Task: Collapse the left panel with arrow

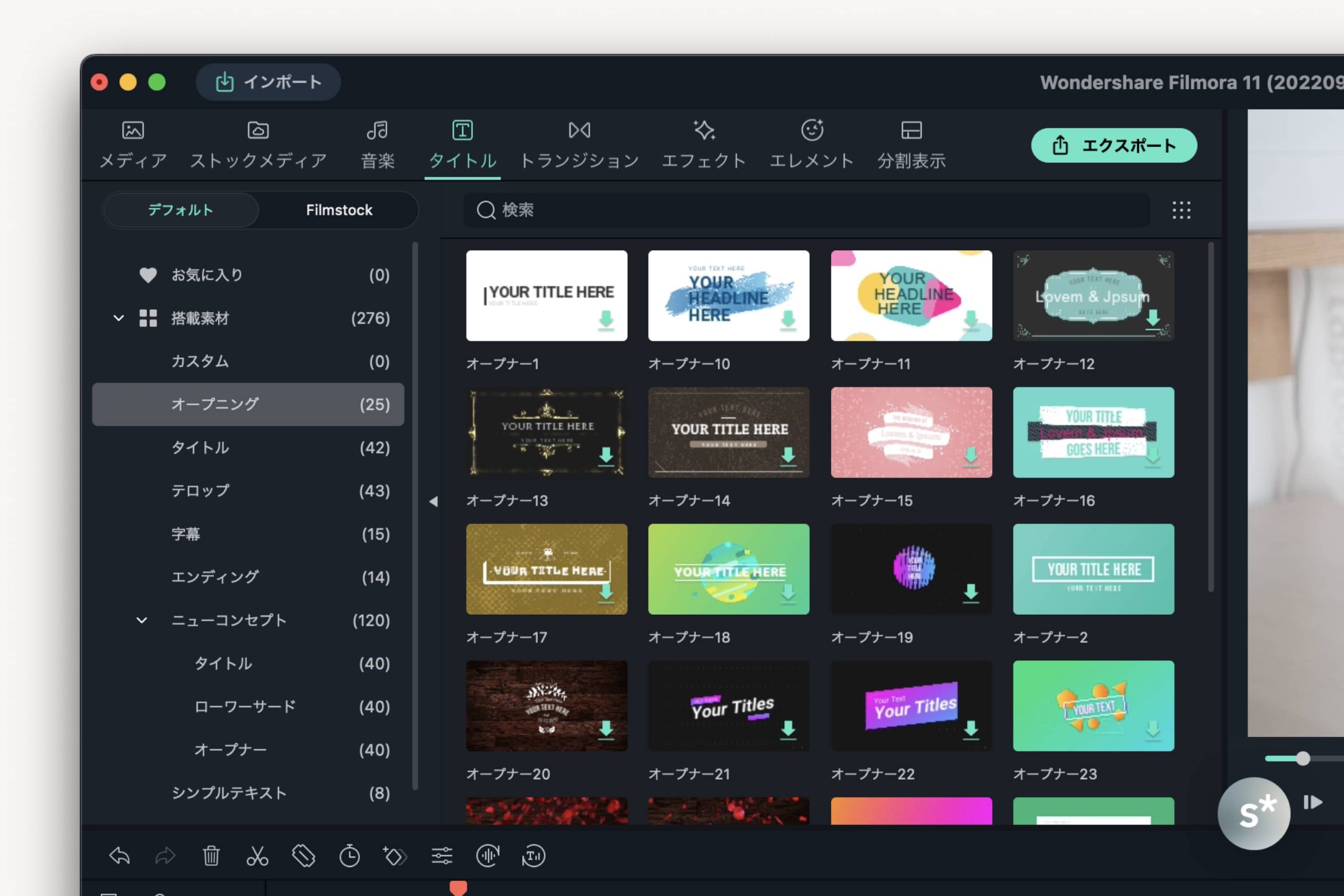Action: [433, 501]
